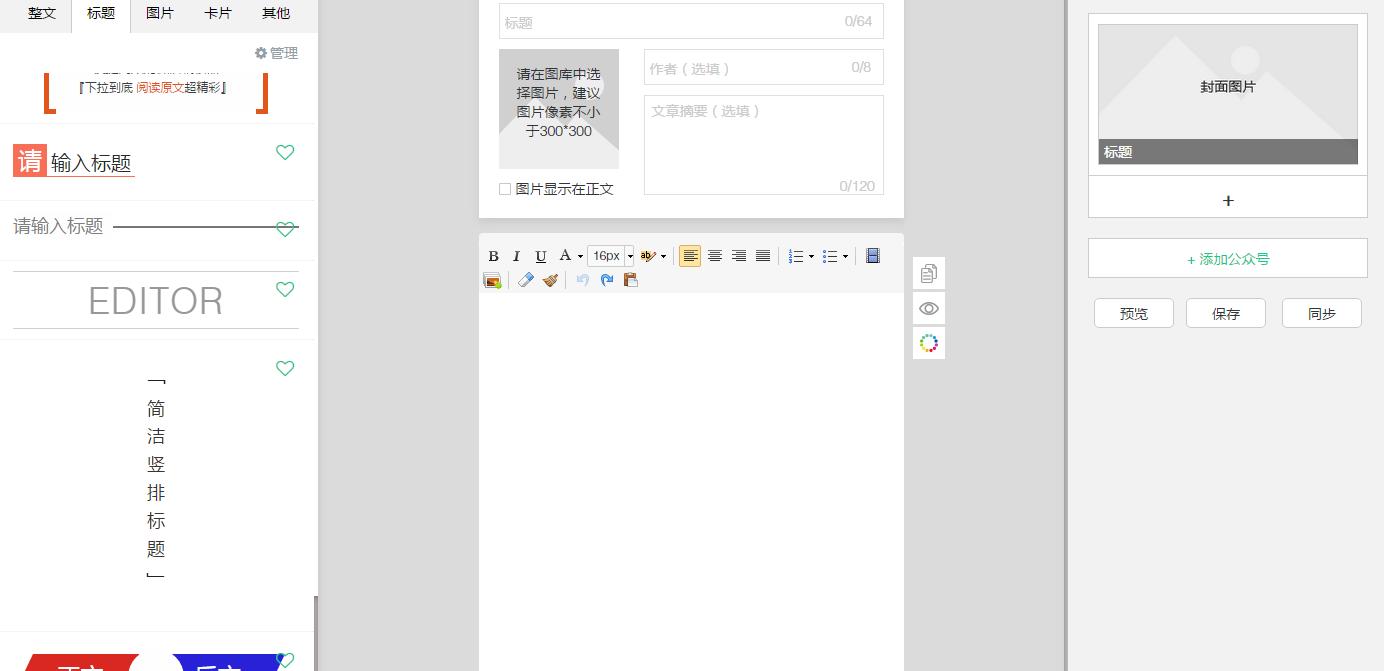Screen dimensions: 1384x671
Task: Click the undo arrow icon
Action: (x=583, y=280)
